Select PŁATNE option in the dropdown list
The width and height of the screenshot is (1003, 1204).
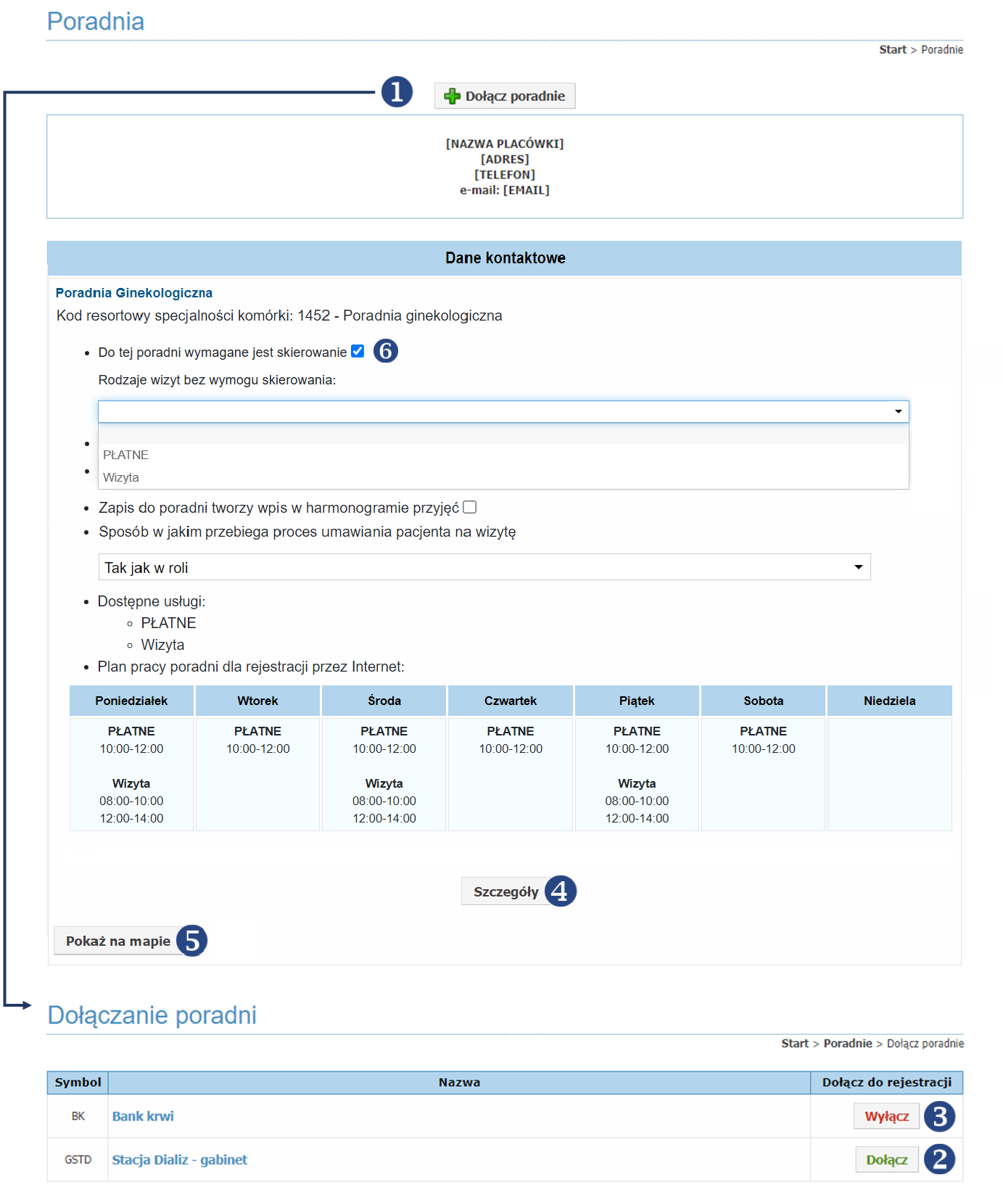click(x=503, y=455)
